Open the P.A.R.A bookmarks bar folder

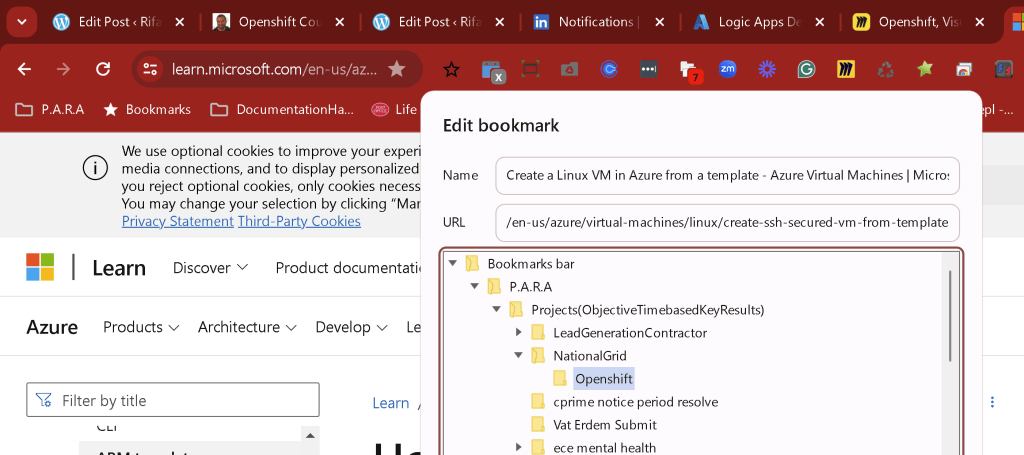(50, 110)
